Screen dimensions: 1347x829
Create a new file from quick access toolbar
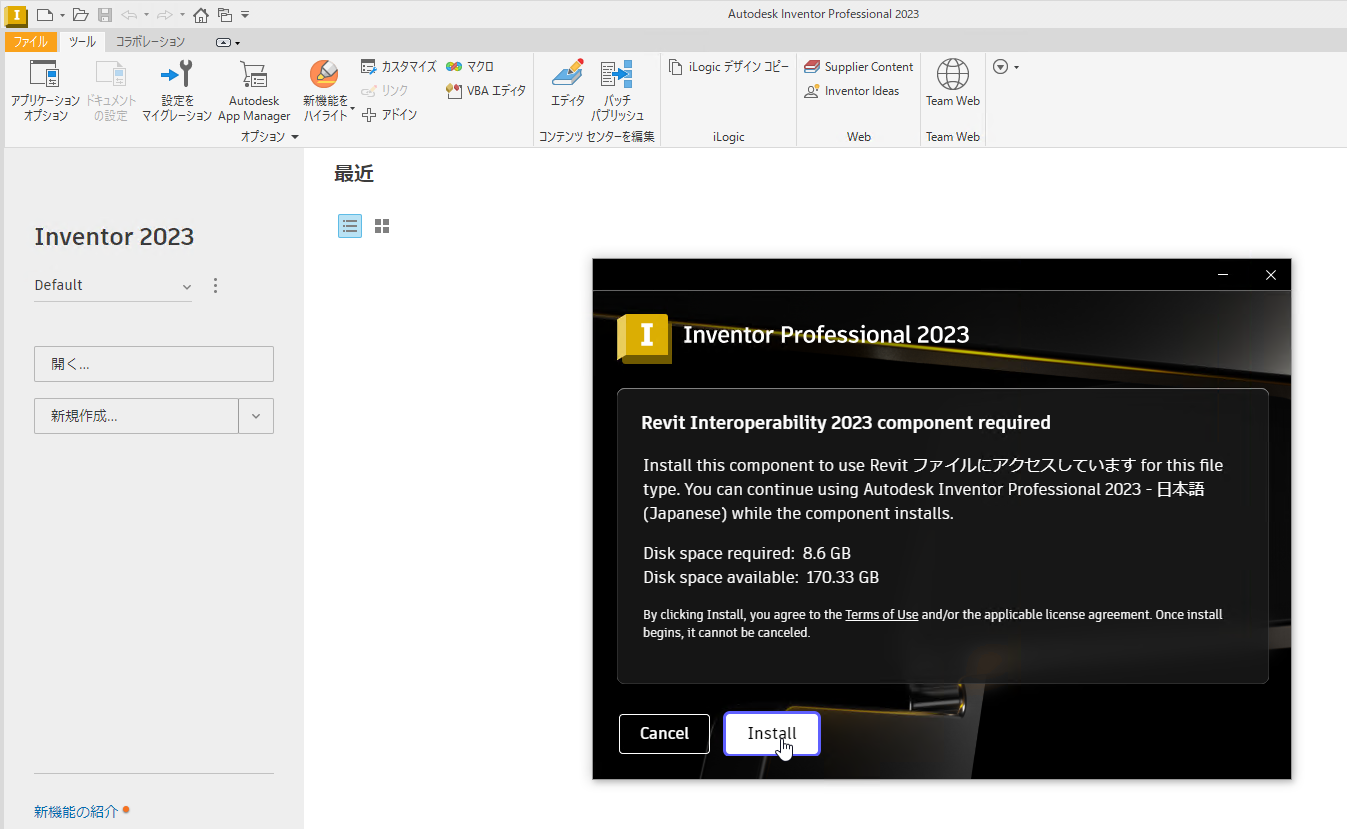(44, 15)
